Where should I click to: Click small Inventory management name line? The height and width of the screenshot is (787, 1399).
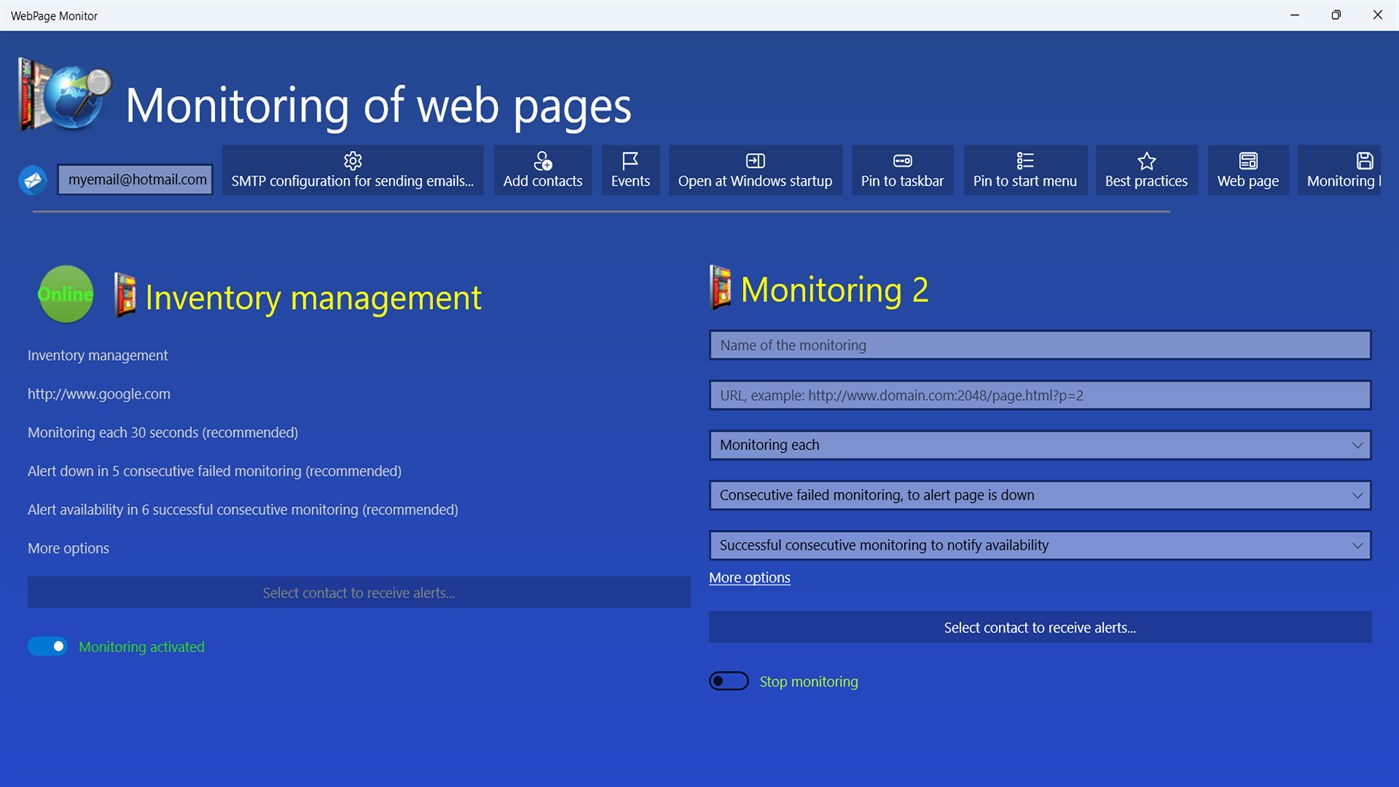click(x=98, y=355)
